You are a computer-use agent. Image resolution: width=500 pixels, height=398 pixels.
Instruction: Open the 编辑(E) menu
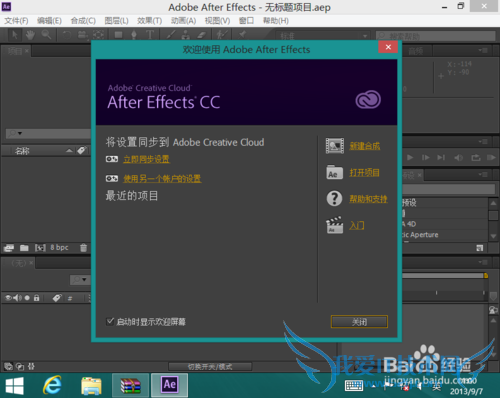[x=49, y=21]
